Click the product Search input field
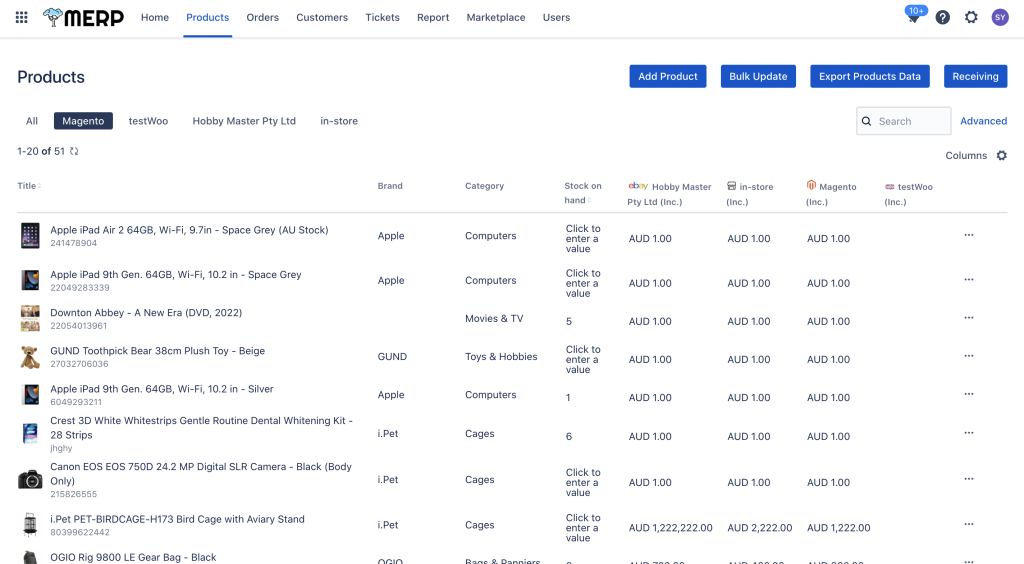The width and height of the screenshot is (1024, 564). [910, 121]
